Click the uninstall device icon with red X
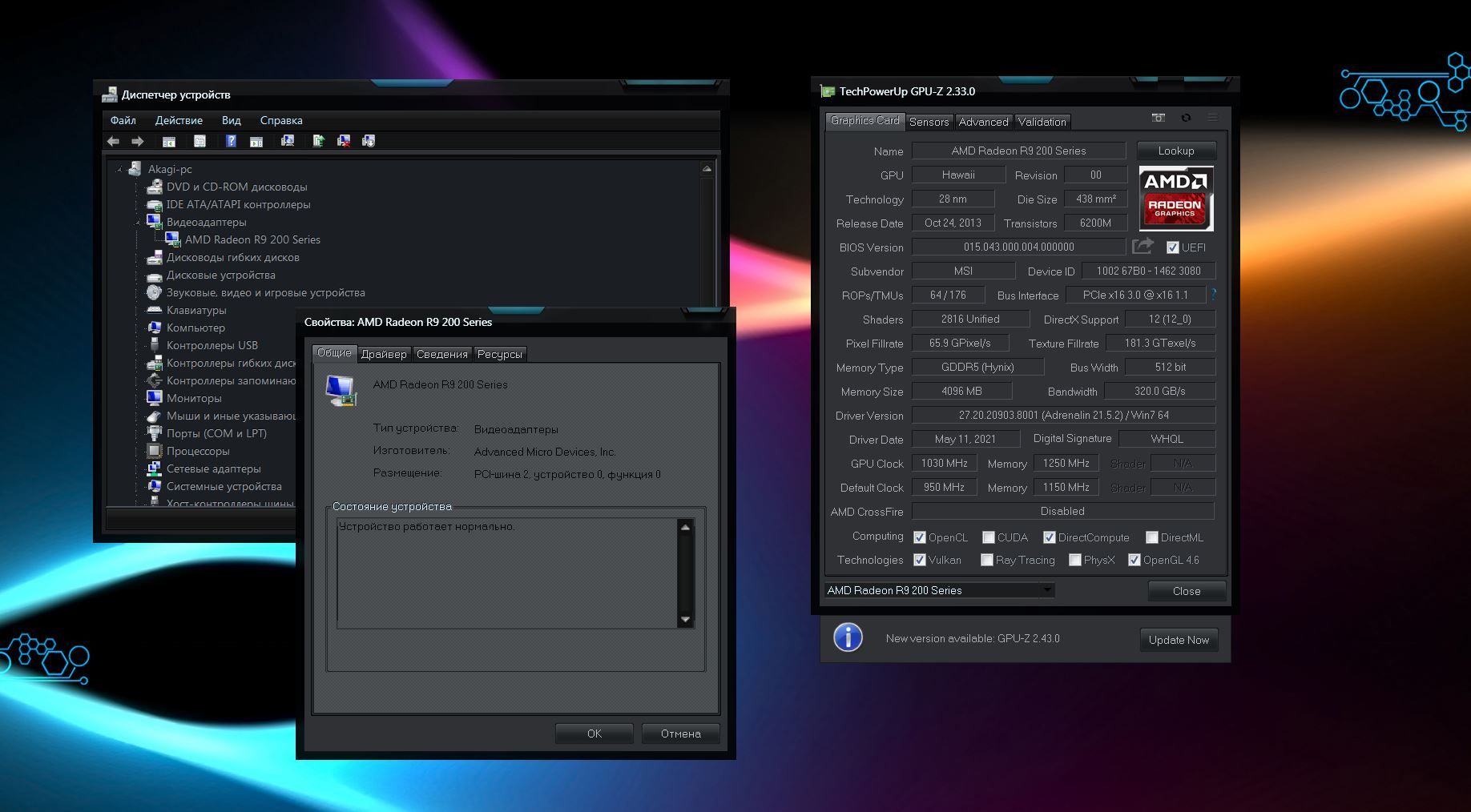 pos(344,141)
